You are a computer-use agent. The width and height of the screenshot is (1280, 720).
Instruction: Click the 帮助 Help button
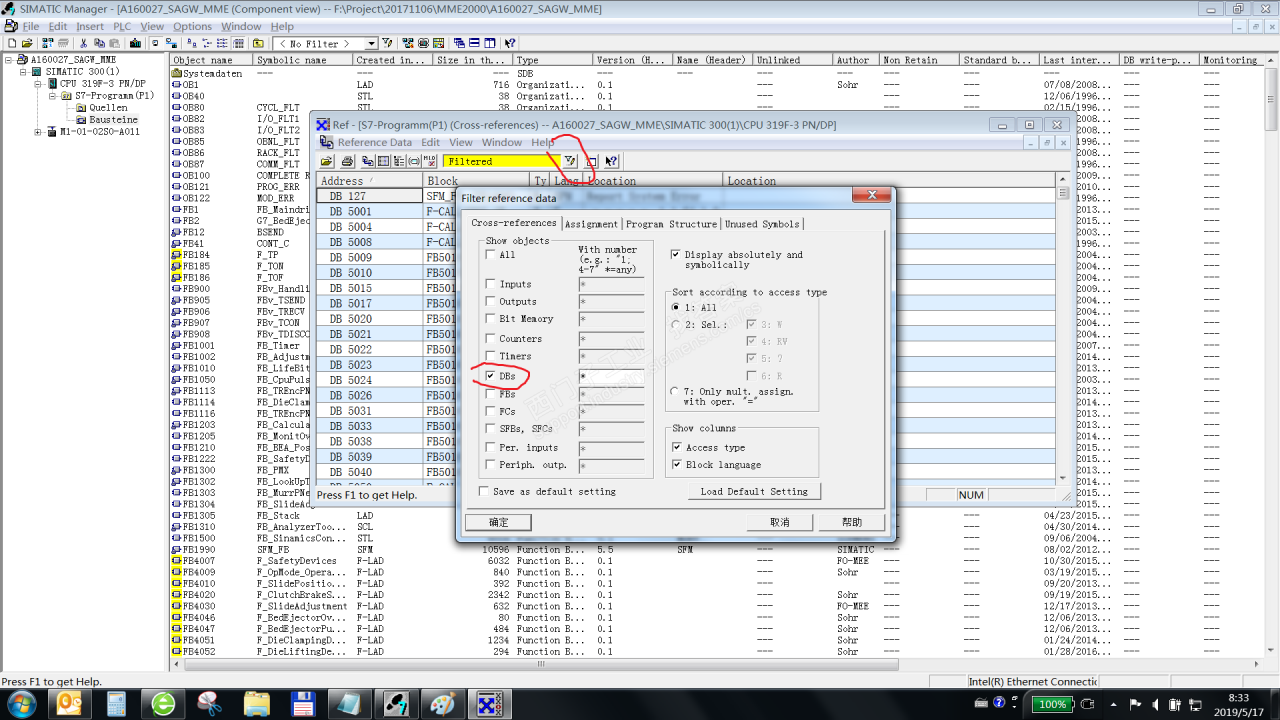852,522
